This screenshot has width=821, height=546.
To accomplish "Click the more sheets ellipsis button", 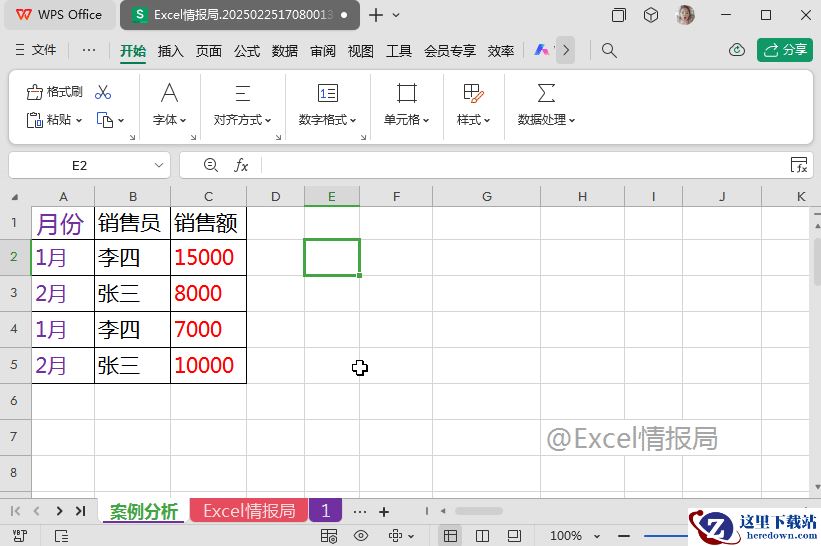I will click(x=360, y=511).
